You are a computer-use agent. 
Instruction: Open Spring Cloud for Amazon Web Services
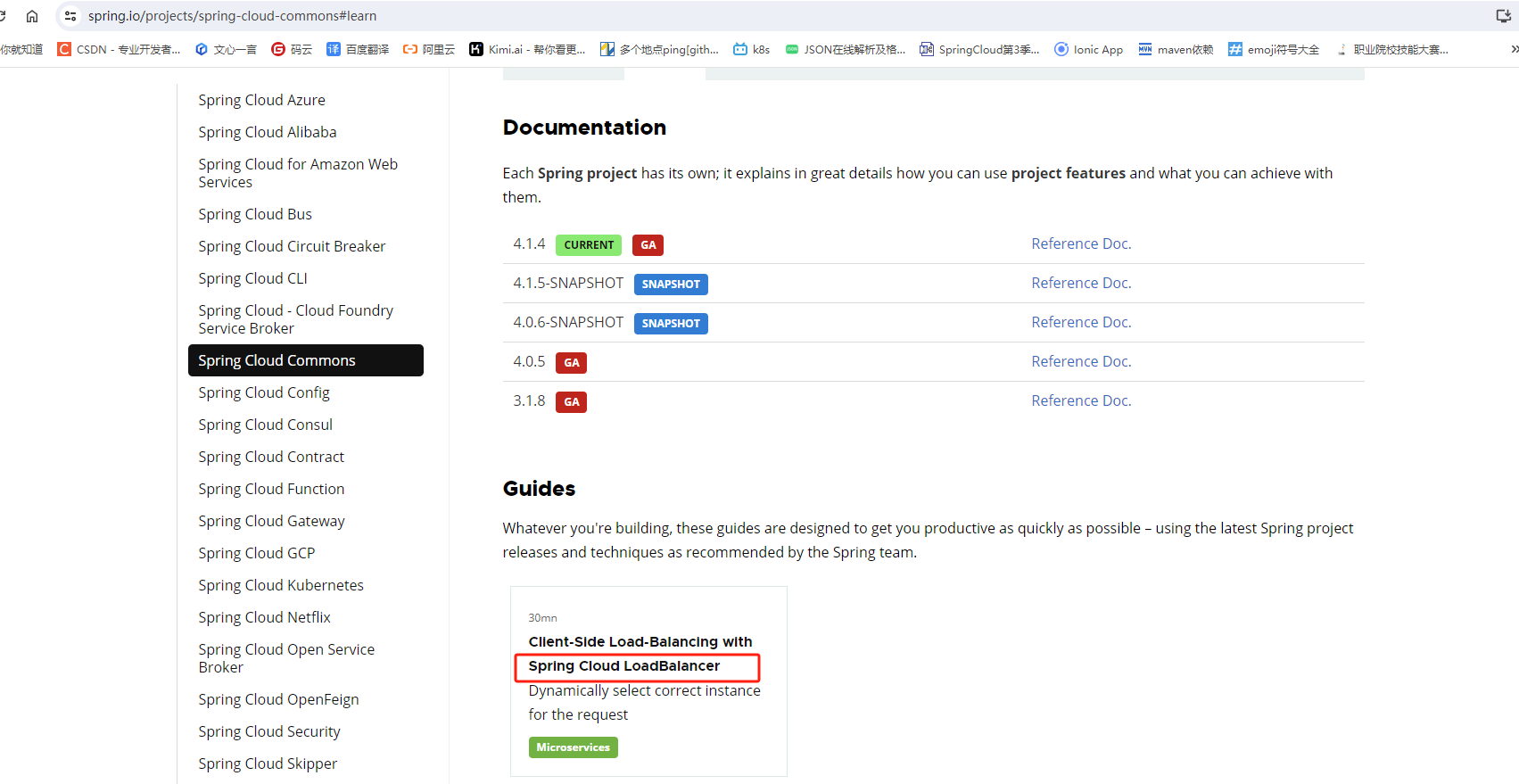point(298,173)
